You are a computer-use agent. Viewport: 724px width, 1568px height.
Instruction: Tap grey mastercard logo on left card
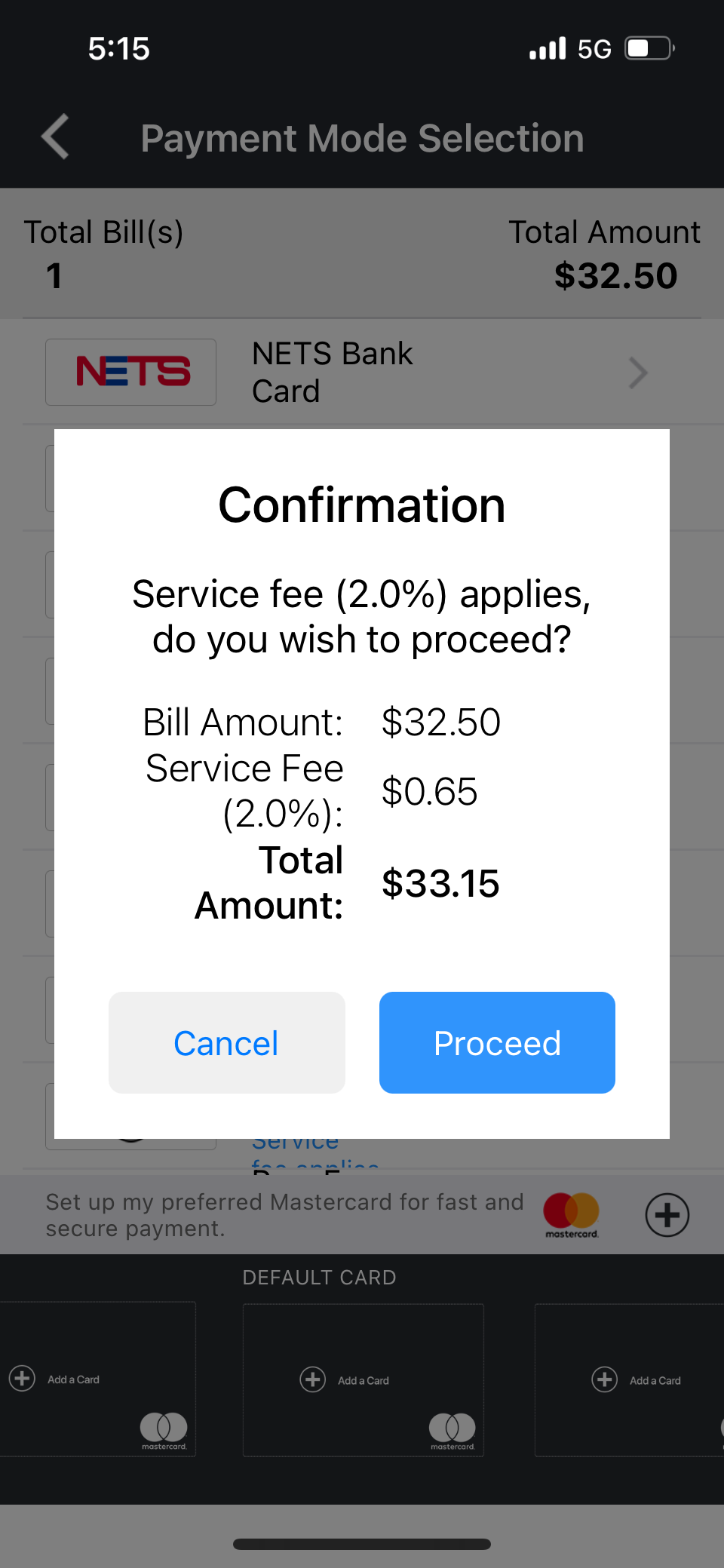[164, 1428]
